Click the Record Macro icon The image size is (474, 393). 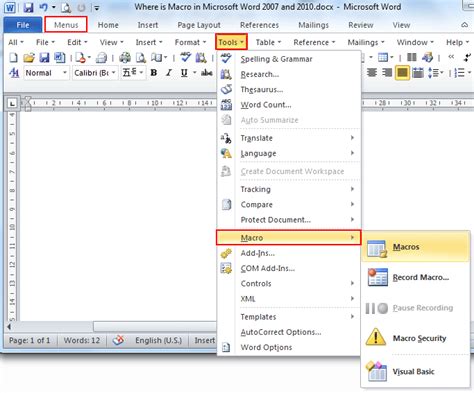(377, 277)
